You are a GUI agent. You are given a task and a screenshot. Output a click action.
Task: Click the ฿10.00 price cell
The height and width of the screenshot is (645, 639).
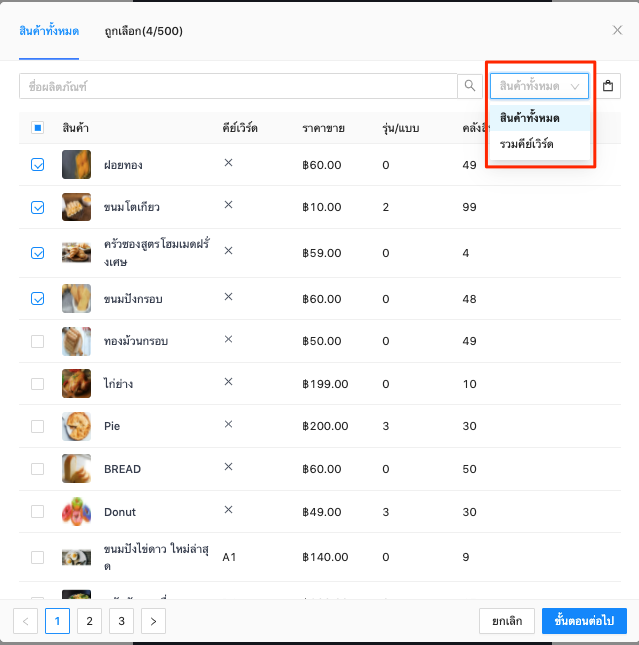pyautogui.click(x=321, y=207)
